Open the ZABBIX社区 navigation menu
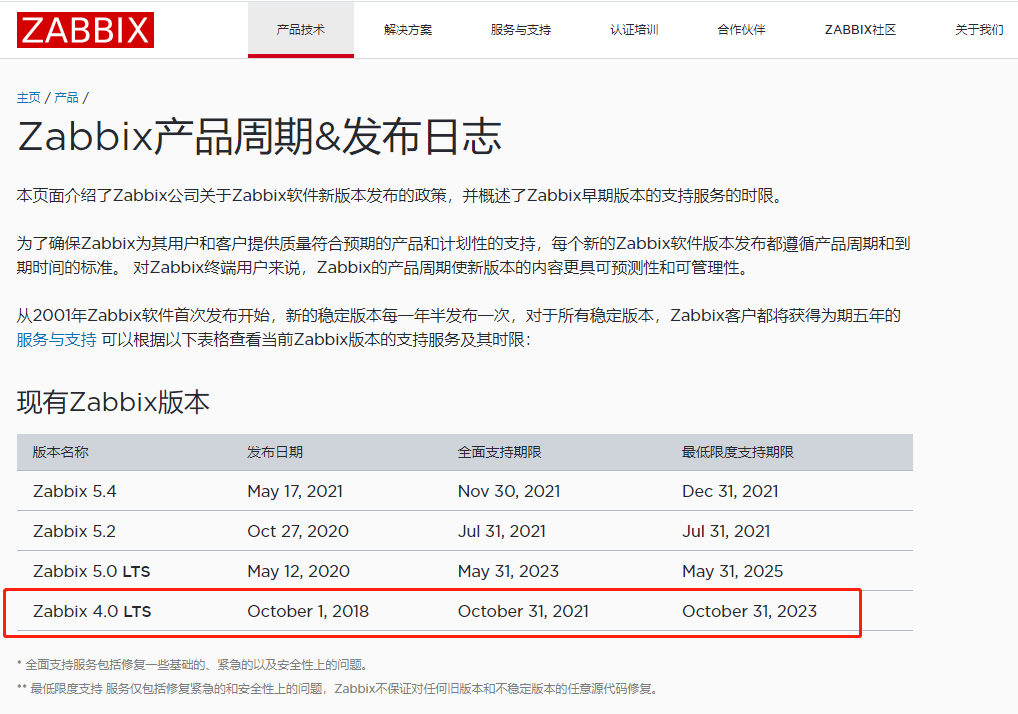This screenshot has height=714, width=1018. (x=858, y=29)
